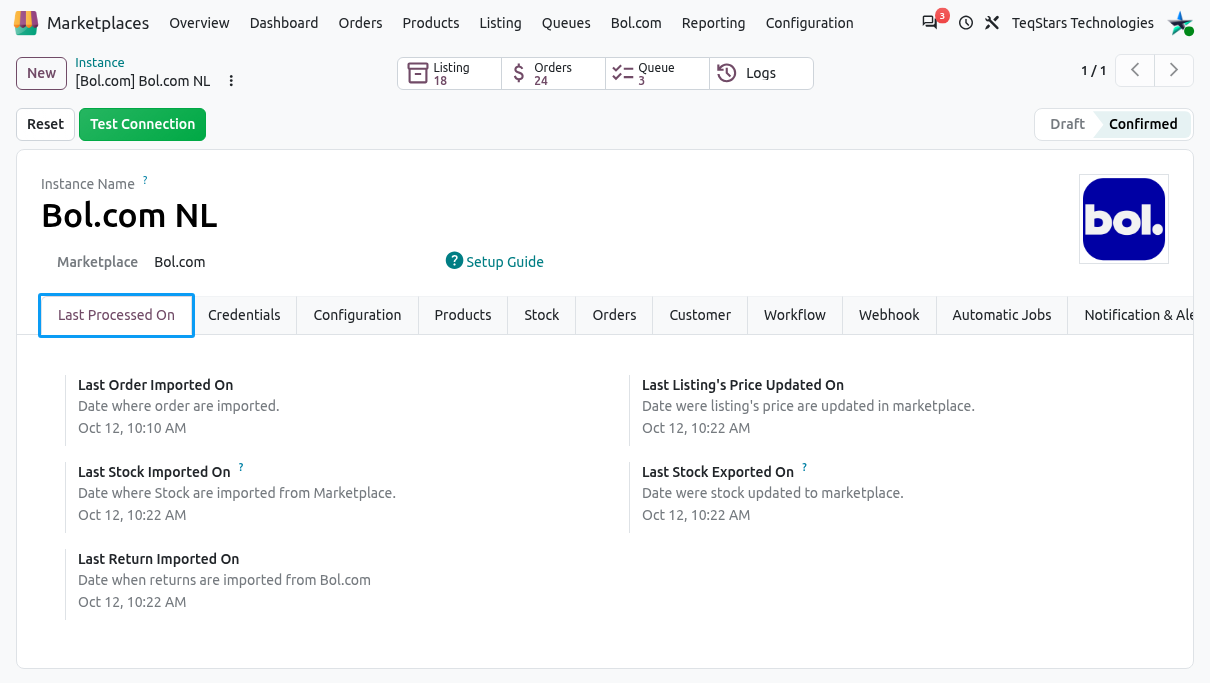The height and width of the screenshot is (683, 1210).
Task: Open the debug tools wrench icon
Action: tap(992, 23)
